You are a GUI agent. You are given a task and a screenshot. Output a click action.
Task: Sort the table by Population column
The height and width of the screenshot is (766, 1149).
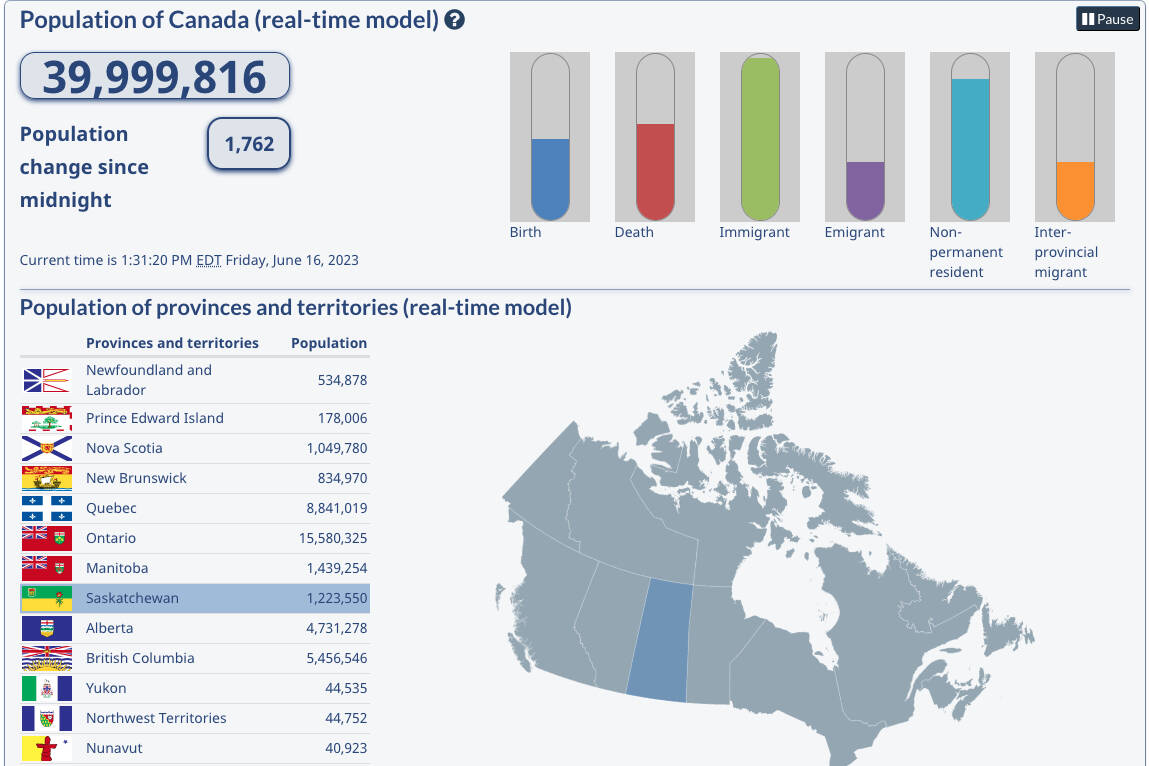coord(328,343)
